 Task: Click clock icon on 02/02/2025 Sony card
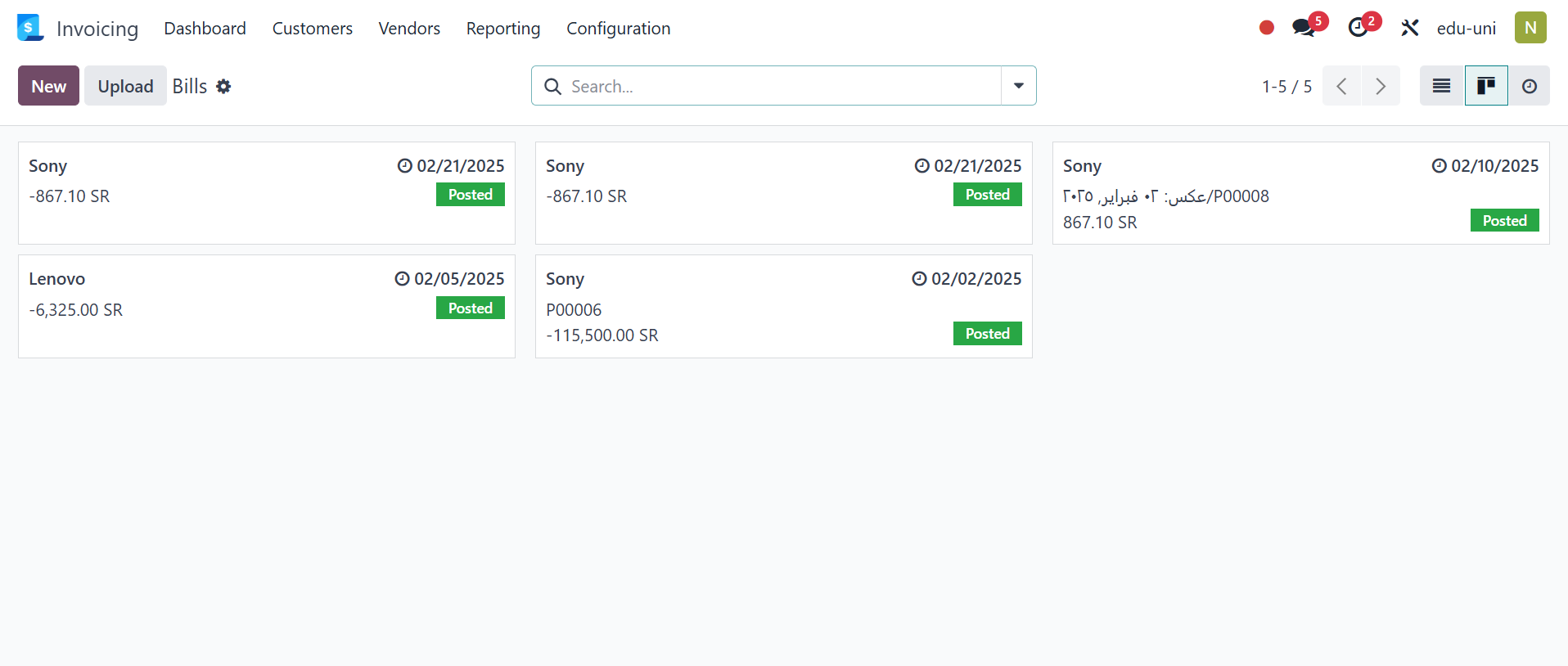click(919, 279)
